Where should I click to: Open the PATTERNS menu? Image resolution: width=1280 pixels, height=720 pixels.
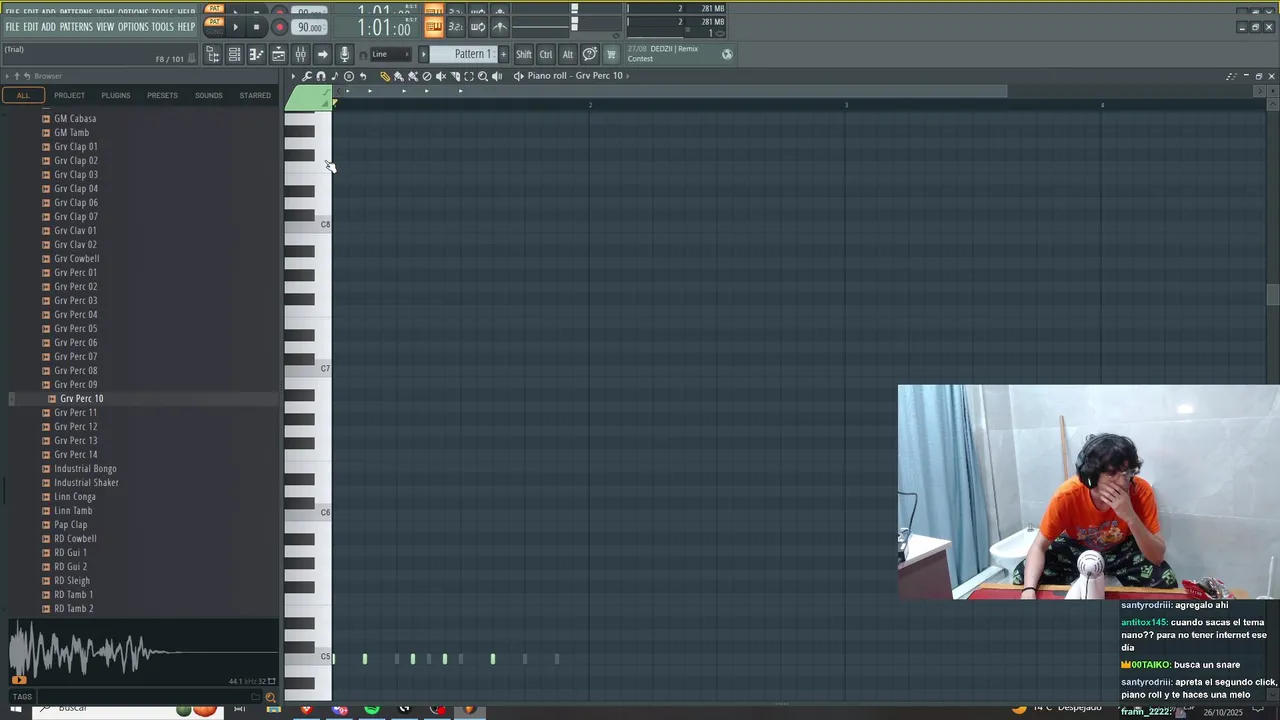pos(76,27)
